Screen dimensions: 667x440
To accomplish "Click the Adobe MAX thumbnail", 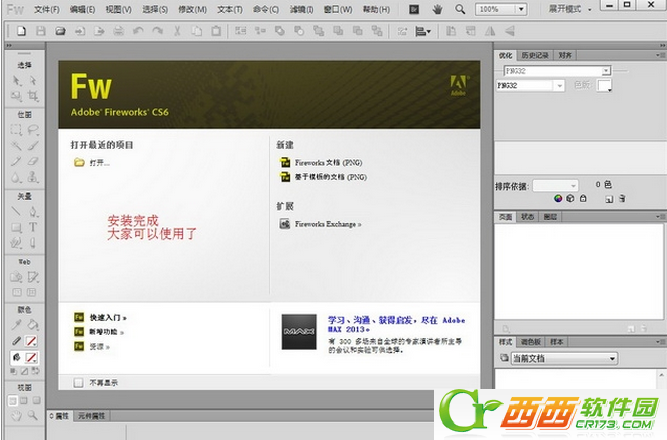I will click(x=299, y=331).
